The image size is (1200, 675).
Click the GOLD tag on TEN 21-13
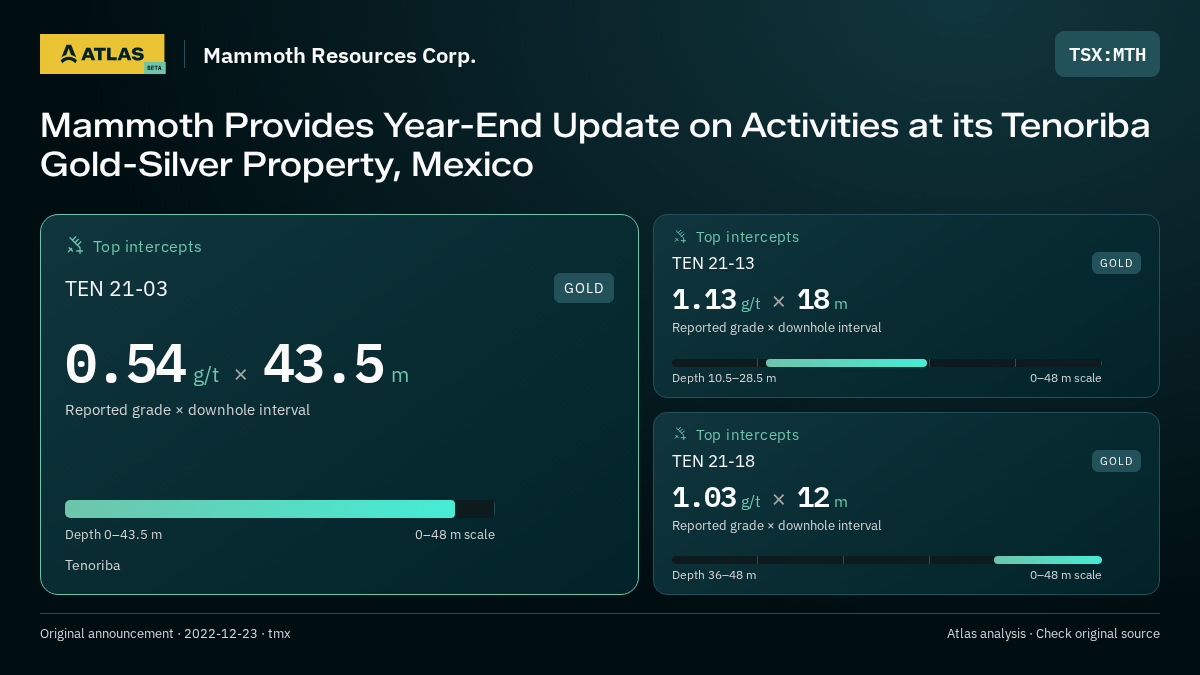(1116, 263)
